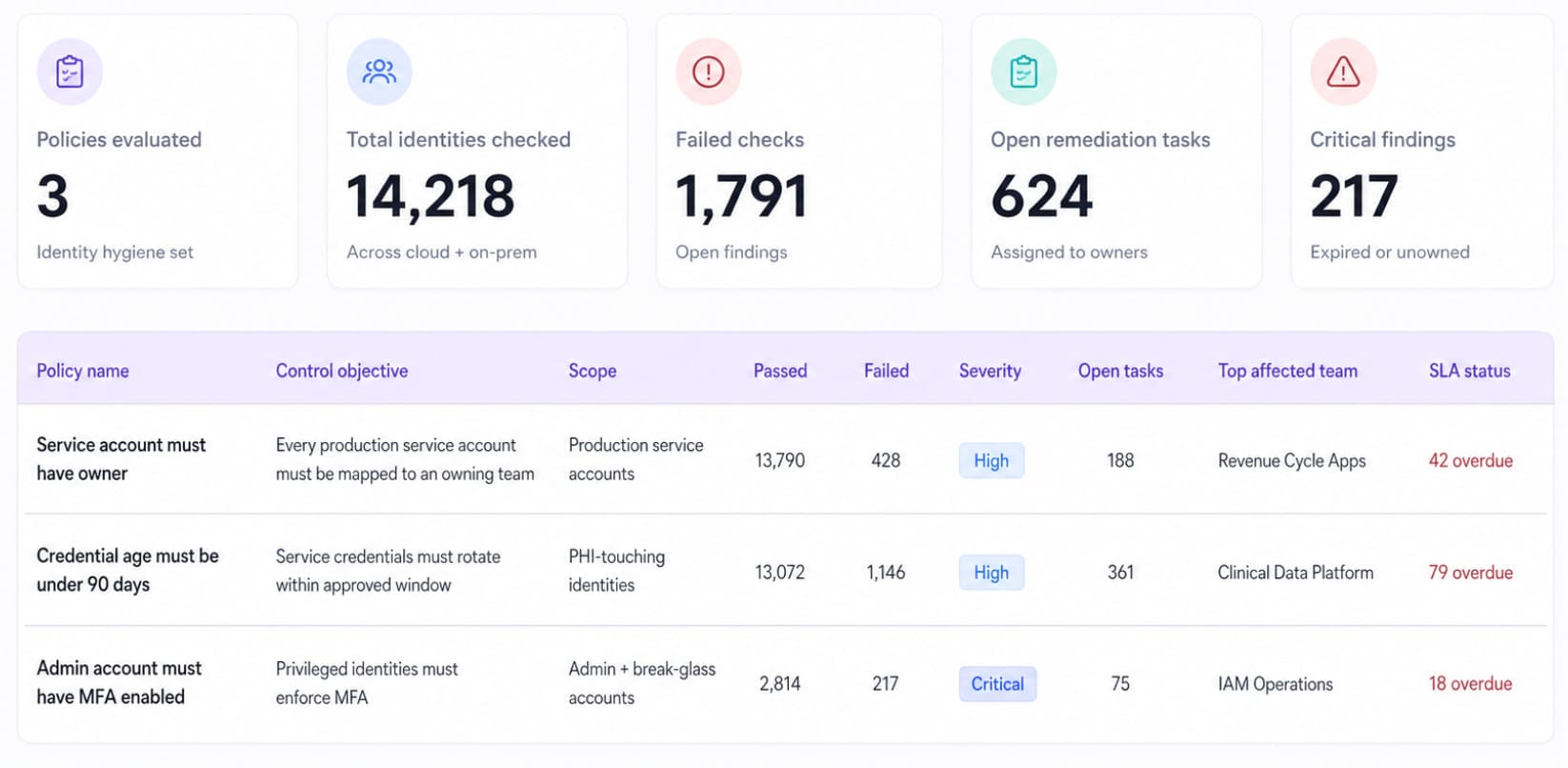Click High badge in Service account row
1568x768 pixels.
(992, 460)
